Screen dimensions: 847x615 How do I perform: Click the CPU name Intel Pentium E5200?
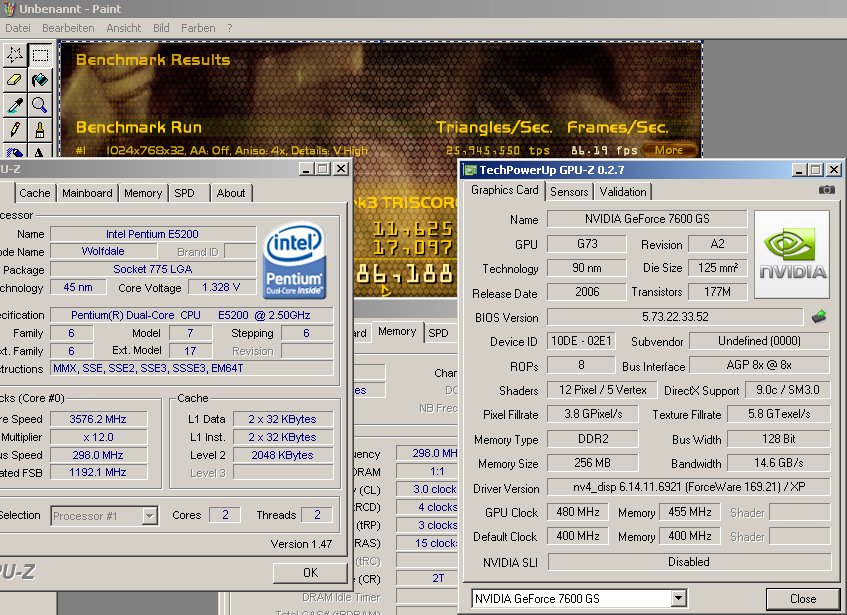pyautogui.click(x=152, y=234)
